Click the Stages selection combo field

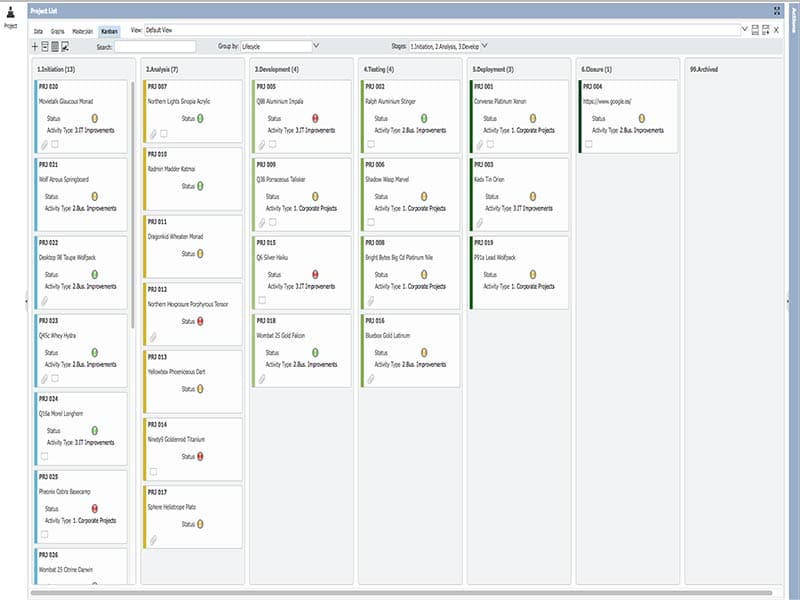click(x=444, y=46)
